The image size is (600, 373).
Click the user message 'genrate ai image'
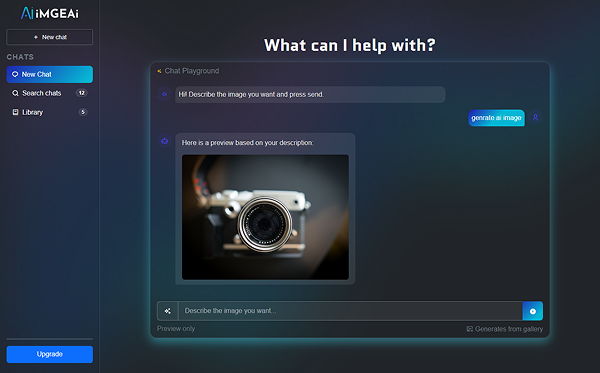coord(496,118)
